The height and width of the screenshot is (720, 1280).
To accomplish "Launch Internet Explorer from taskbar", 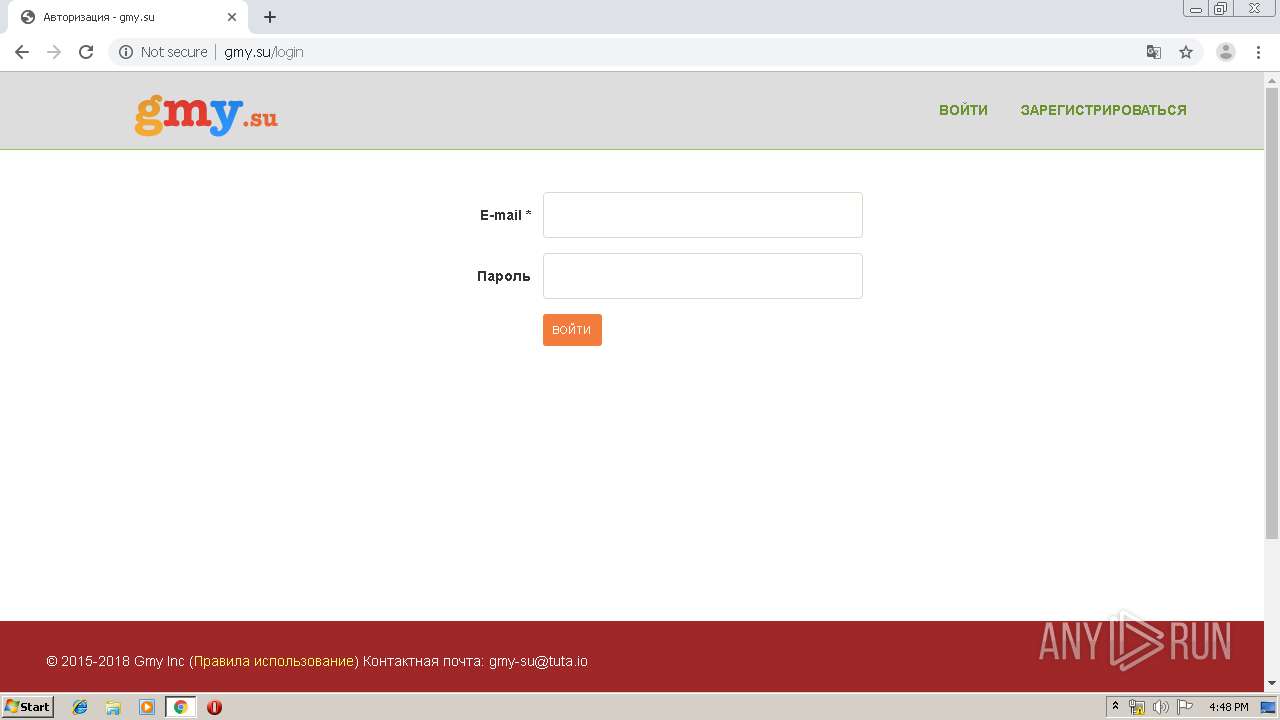I will pos(80,707).
